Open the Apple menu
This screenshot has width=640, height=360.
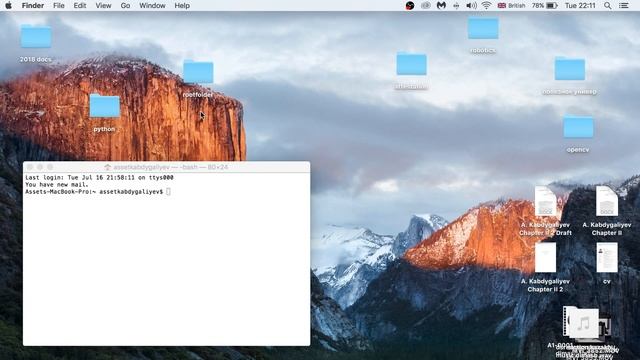tap(8, 6)
